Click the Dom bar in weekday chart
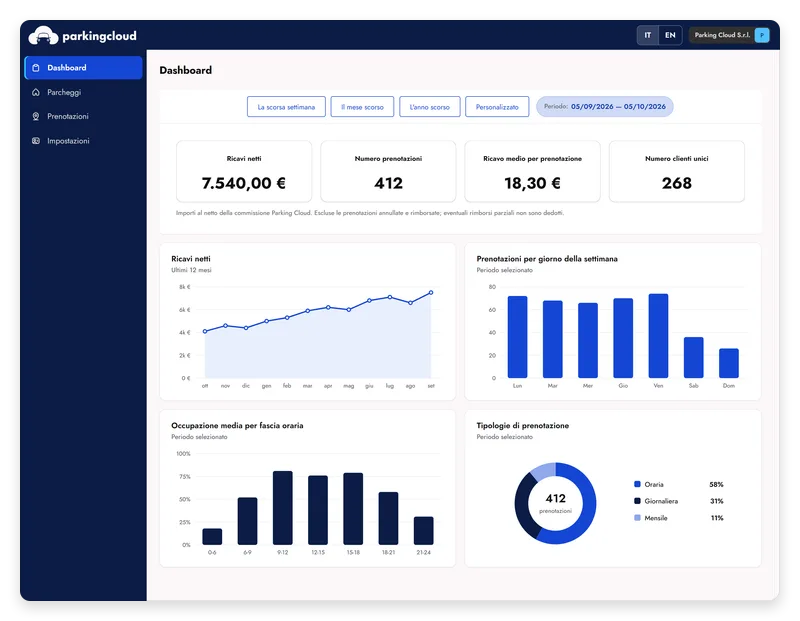The height and width of the screenshot is (621, 800). [729, 363]
